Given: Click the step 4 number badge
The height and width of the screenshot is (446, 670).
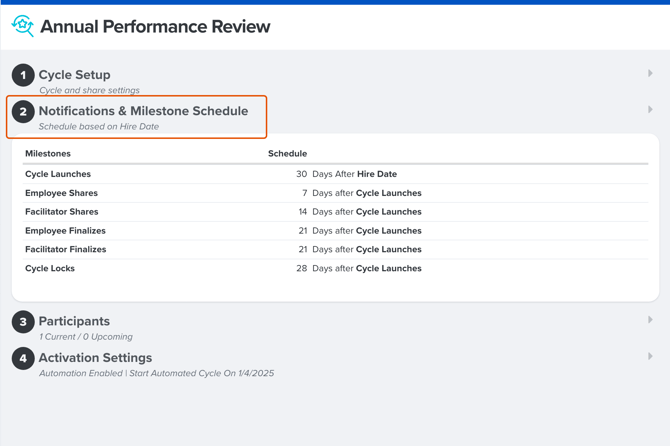Looking at the screenshot, I should pyautogui.click(x=23, y=358).
